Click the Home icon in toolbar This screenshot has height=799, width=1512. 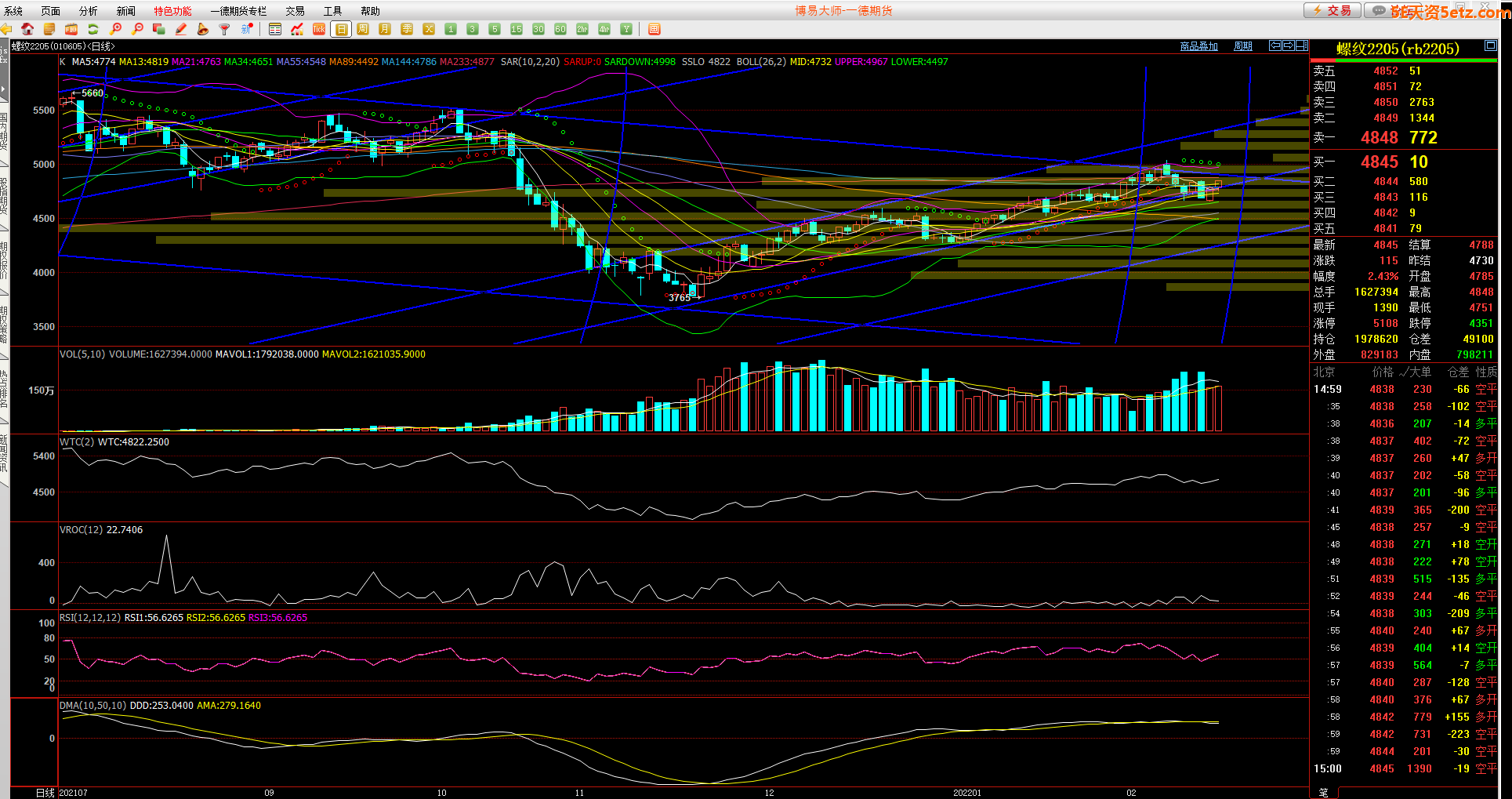(x=27, y=29)
